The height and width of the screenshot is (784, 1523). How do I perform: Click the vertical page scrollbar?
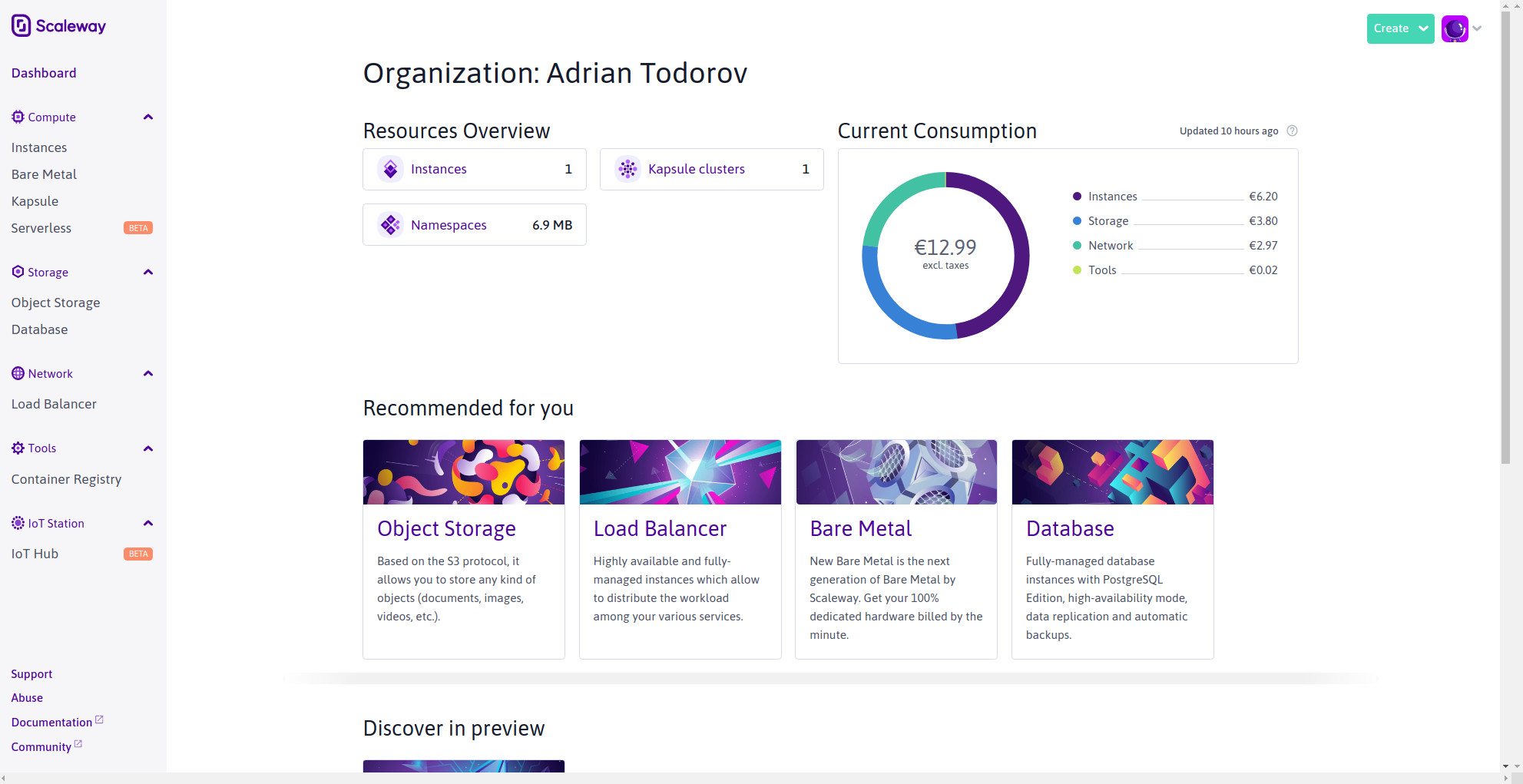(x=1505, y=238)
